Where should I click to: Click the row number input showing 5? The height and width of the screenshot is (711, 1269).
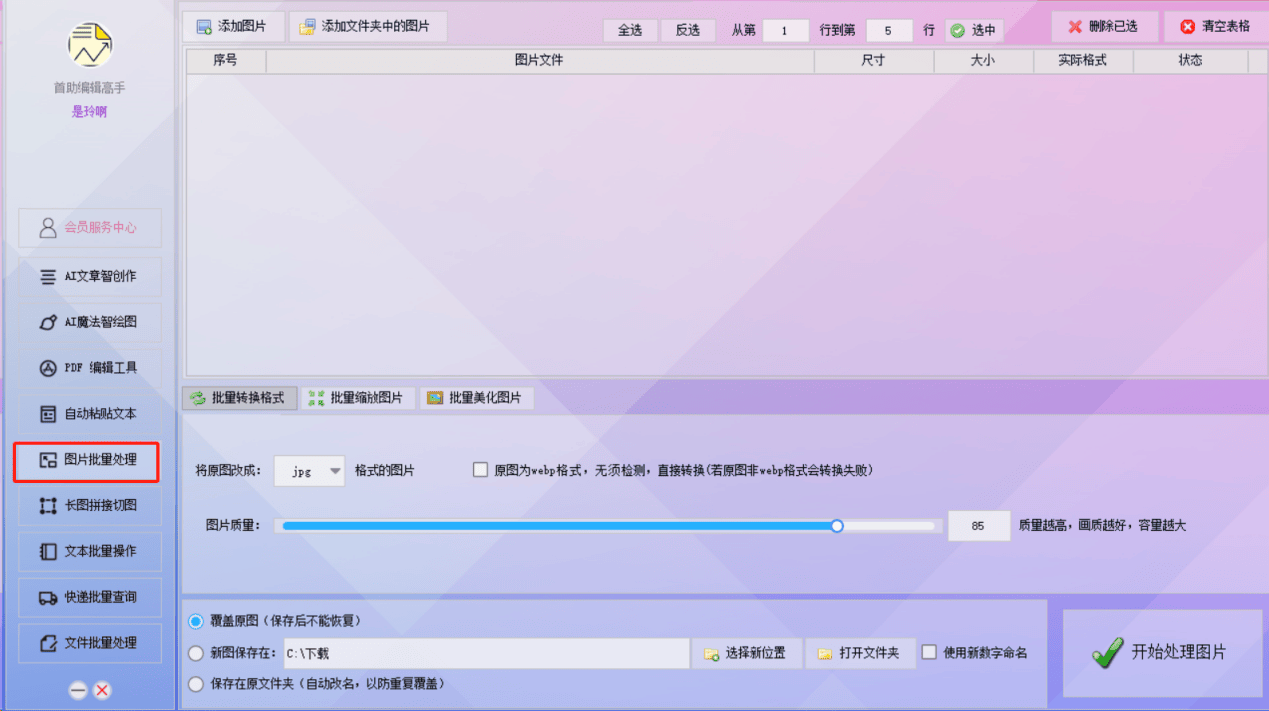pos(889,30)
